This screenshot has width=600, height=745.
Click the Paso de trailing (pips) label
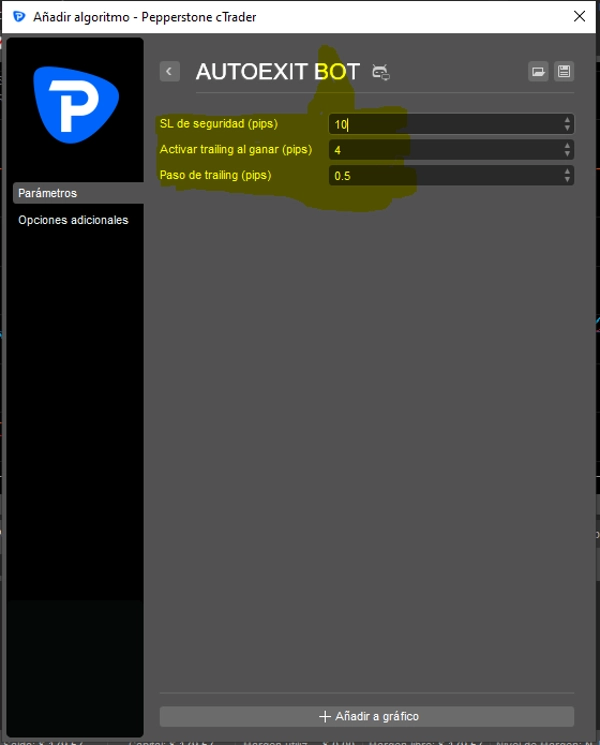click(x=215, y=175)
